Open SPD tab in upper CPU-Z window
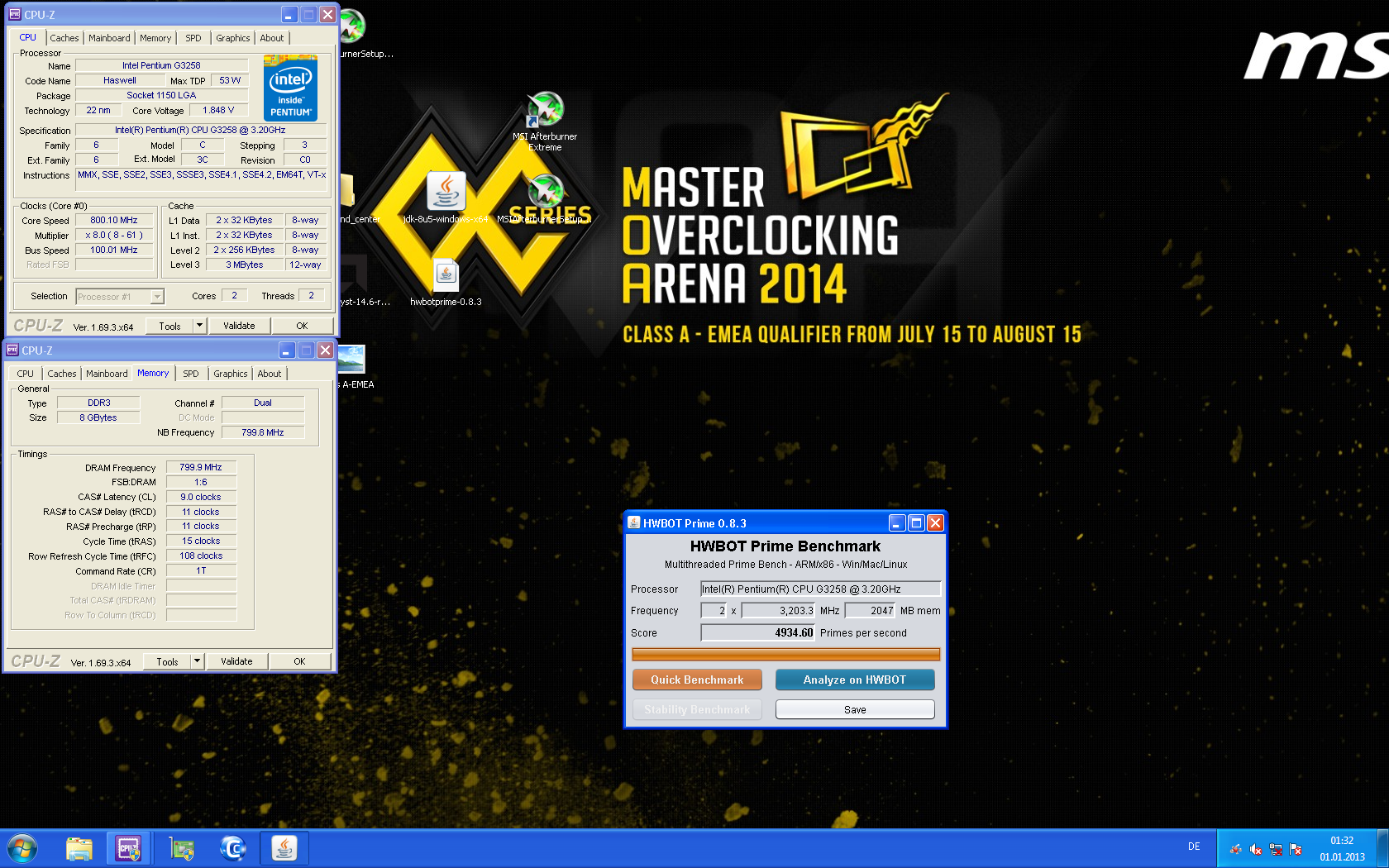The height and width of the screenshot is (868, 1389). click(x=193, y=38)
